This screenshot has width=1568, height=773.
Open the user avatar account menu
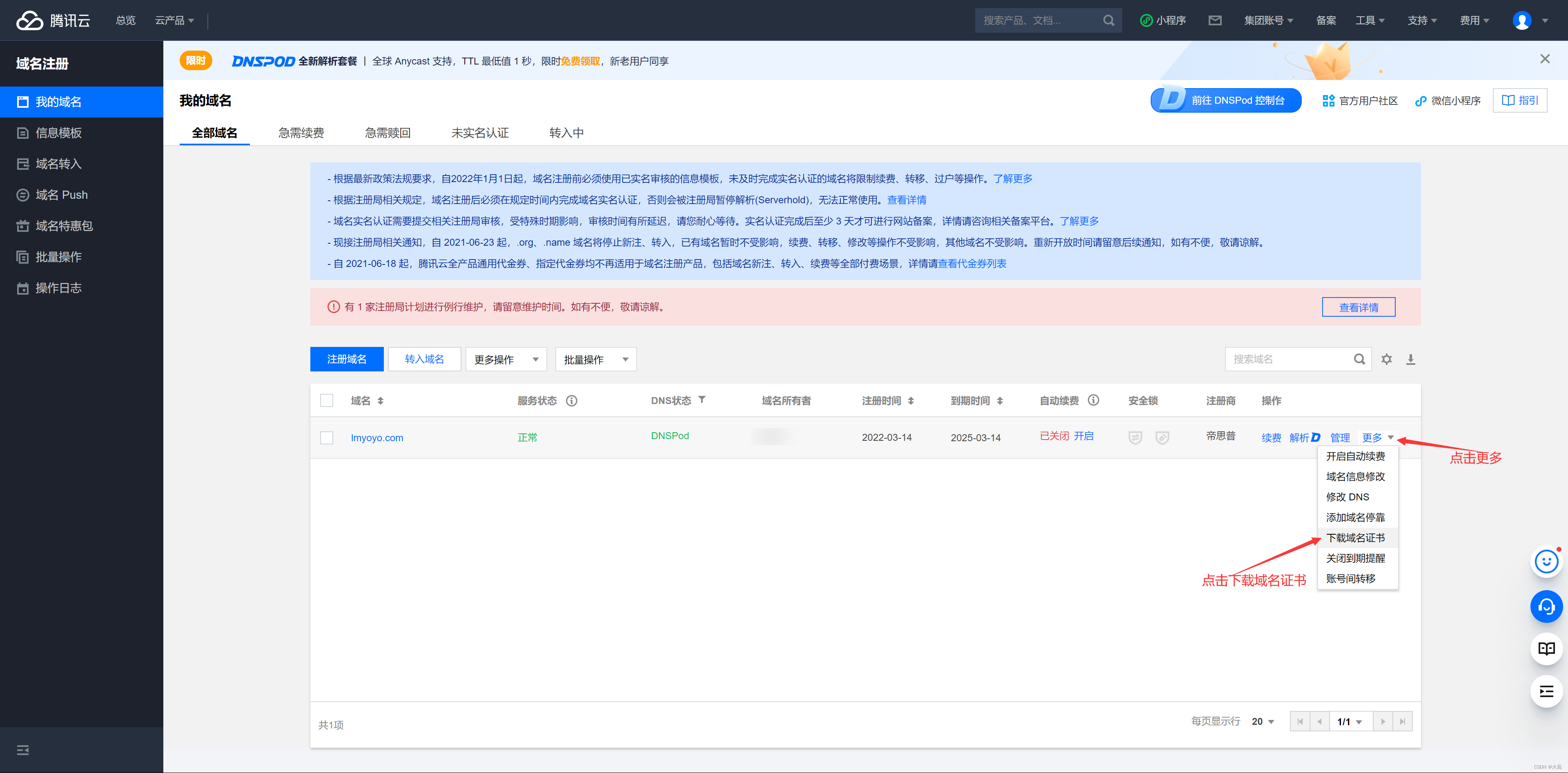pos(1522,20)
